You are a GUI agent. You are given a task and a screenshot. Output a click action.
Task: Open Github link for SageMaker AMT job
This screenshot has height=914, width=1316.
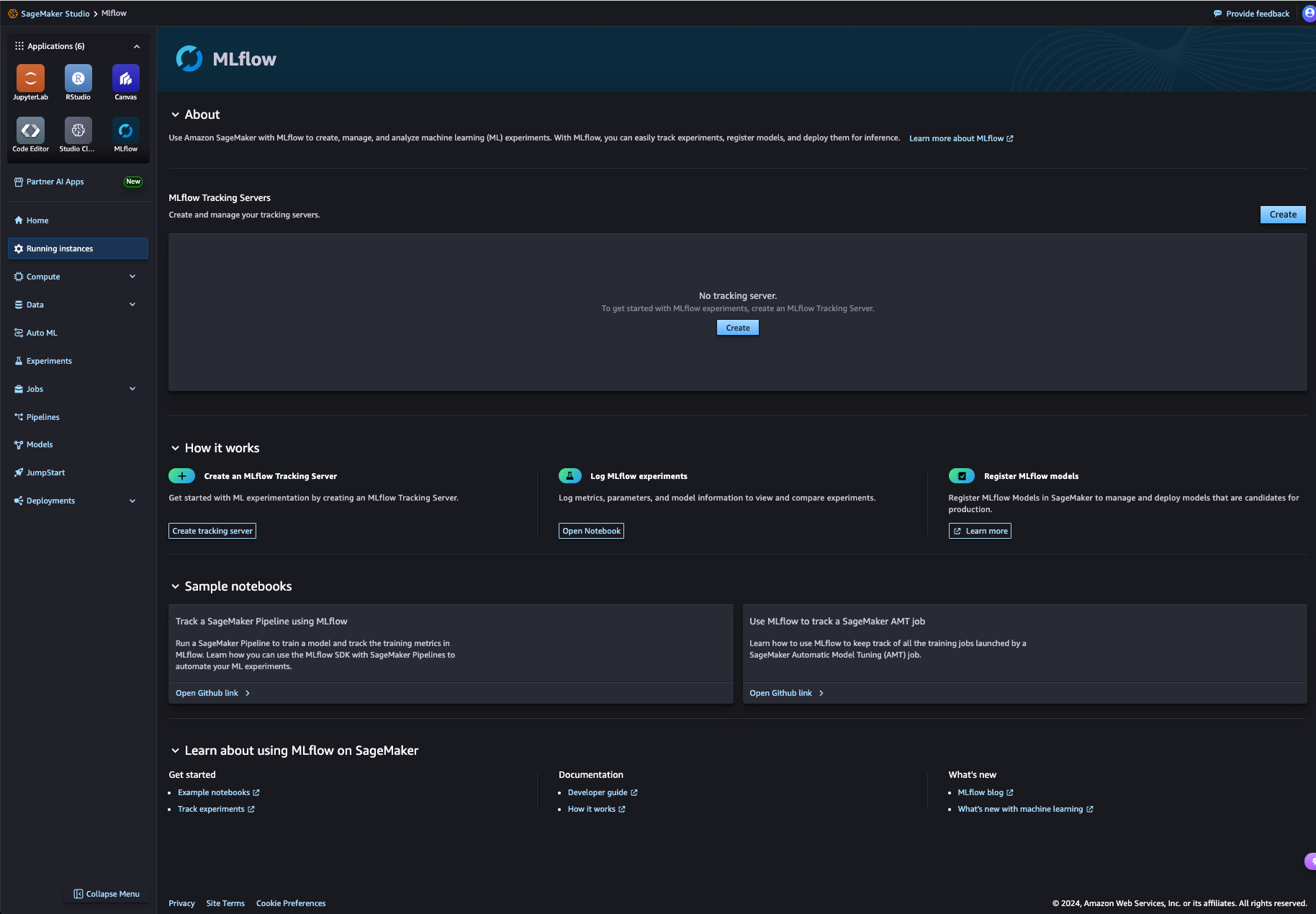pyautogui.click(x=787, y=693)
